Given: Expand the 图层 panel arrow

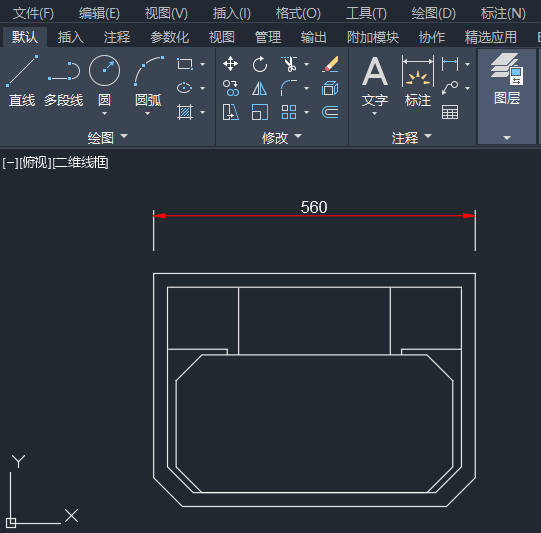Looking at the screenshot, I should point(507,138).
